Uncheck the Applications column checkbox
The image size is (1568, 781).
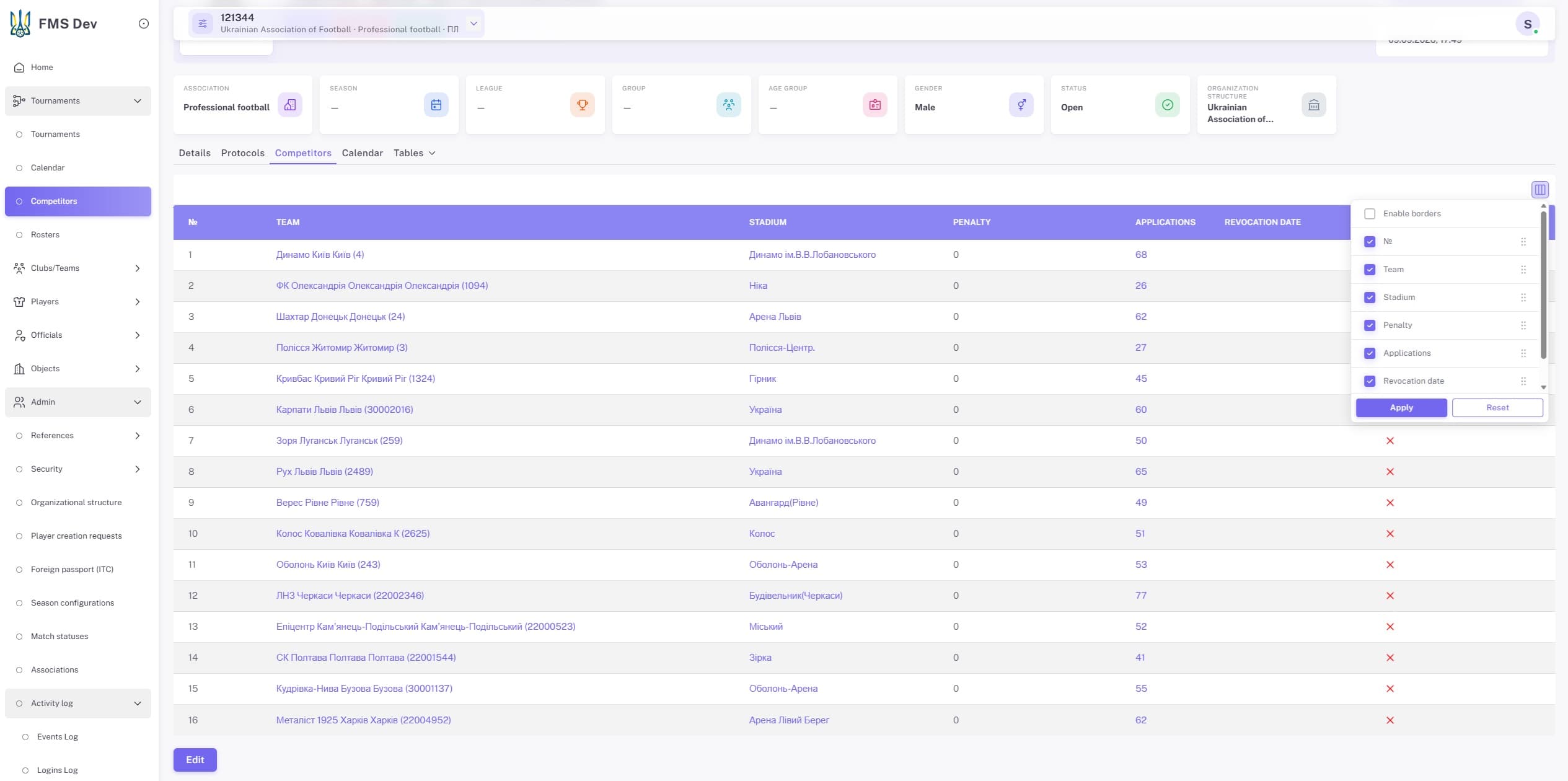tap(1370, 353)
